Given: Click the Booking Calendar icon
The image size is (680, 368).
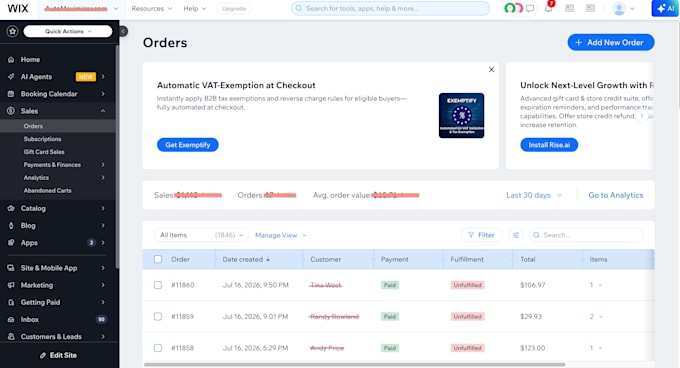Looking at the screenshot, I should (x=11, y=94).
